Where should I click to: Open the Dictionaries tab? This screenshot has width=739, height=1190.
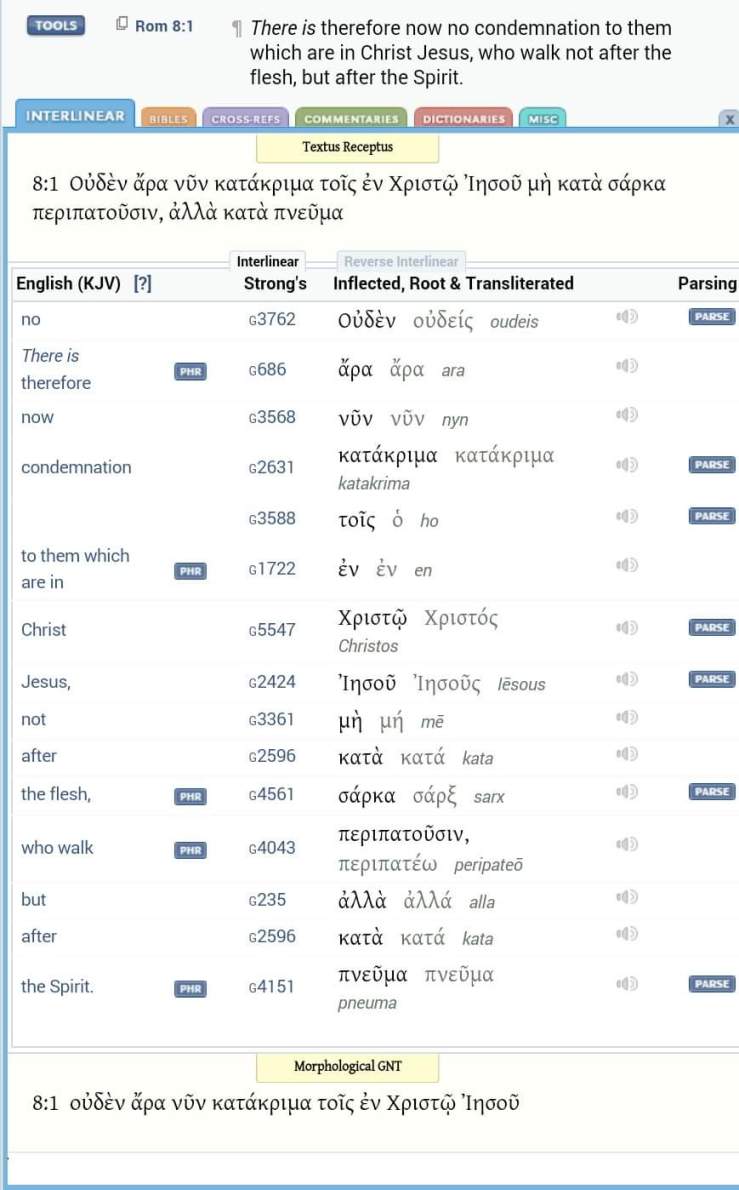(x=463, y=119)
